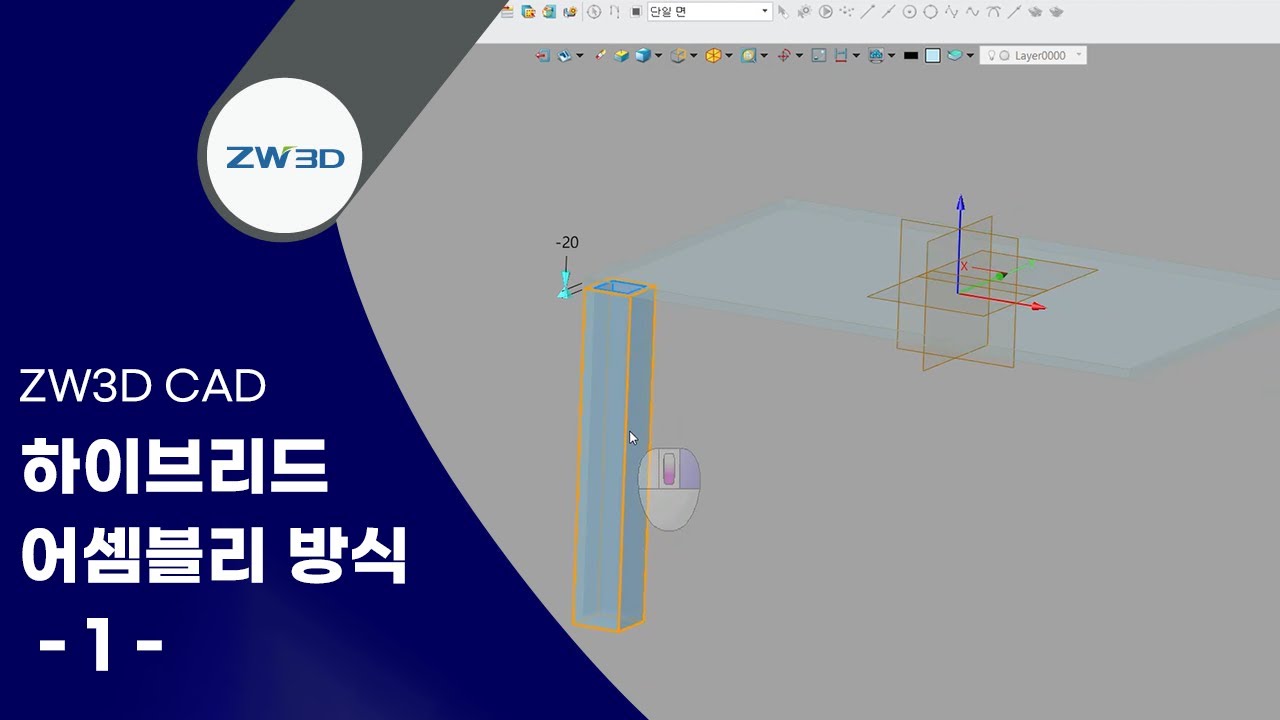
Task: Expand arrow next to red crosshair icon
Action: 799,56
